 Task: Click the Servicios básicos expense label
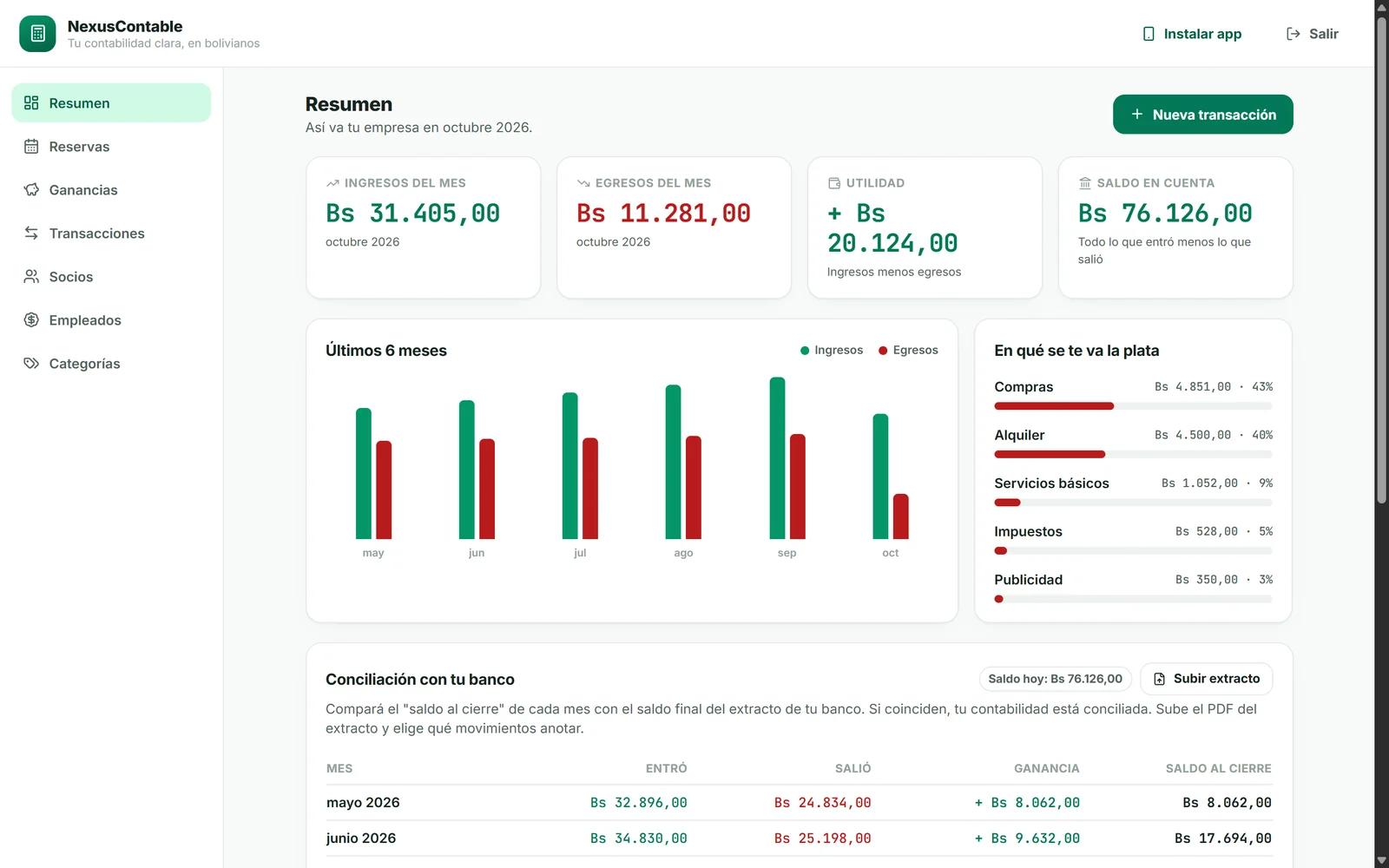[x=1051, y=483]
